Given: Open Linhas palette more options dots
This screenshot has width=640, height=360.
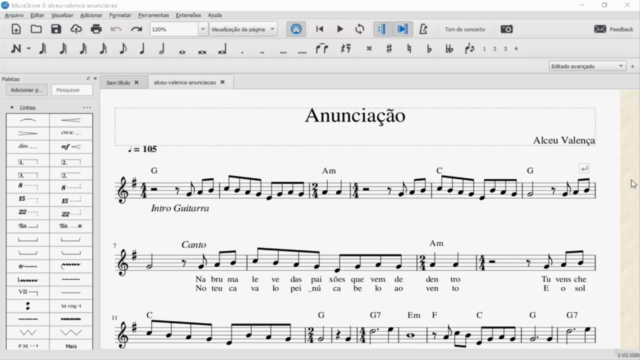Looking at the screenshot, I should (x=87, y=107).
